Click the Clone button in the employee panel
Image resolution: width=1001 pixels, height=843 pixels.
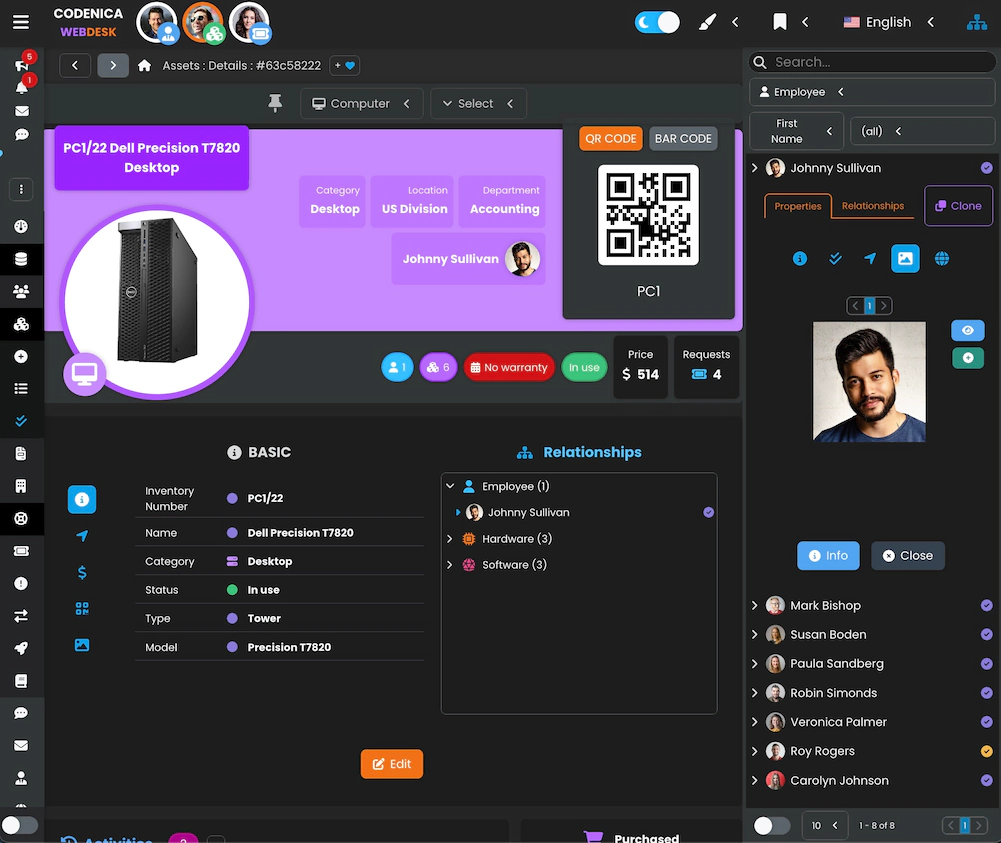pos(958,206)
